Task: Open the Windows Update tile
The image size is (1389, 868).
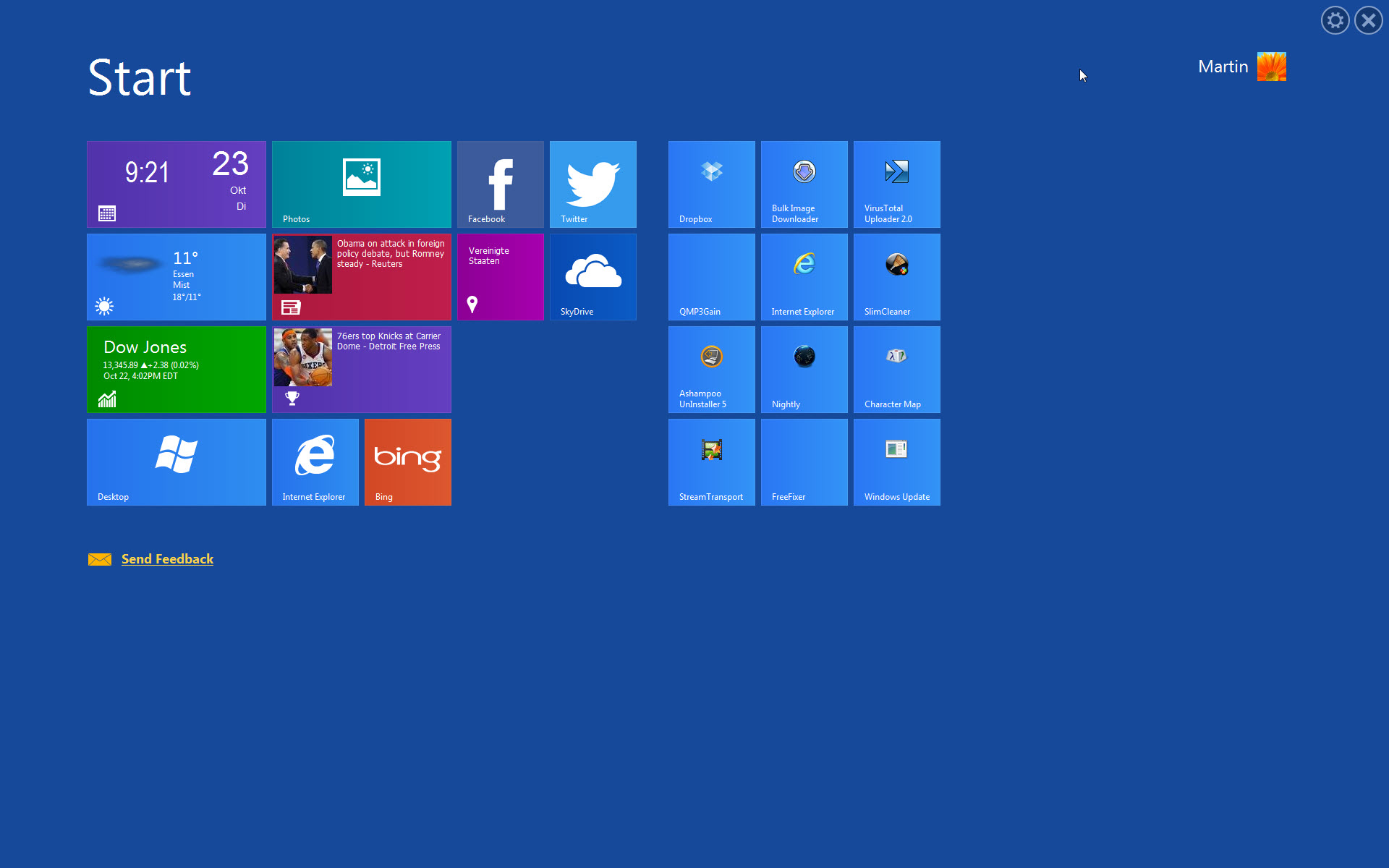Action: [x=897, y=462]
